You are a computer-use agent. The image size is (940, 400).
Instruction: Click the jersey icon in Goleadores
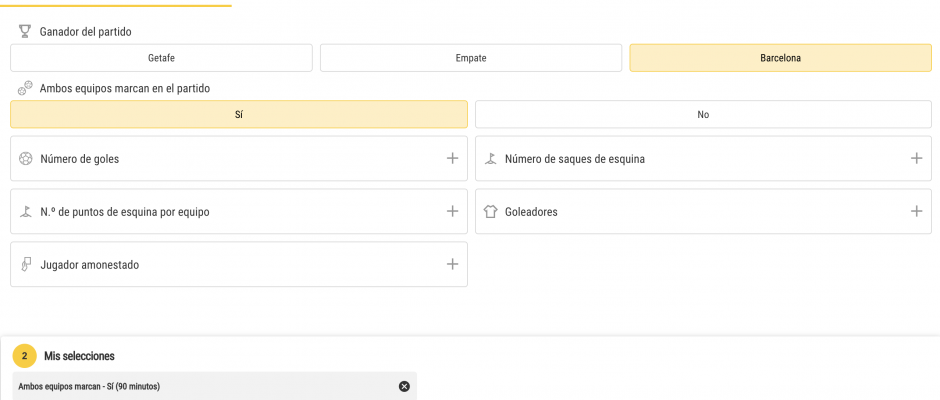pyautogui.click(x=490, y=212)
